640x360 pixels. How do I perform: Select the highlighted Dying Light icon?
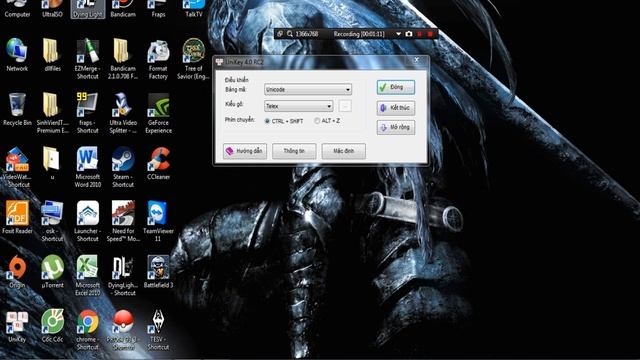[x=87, y=9]
